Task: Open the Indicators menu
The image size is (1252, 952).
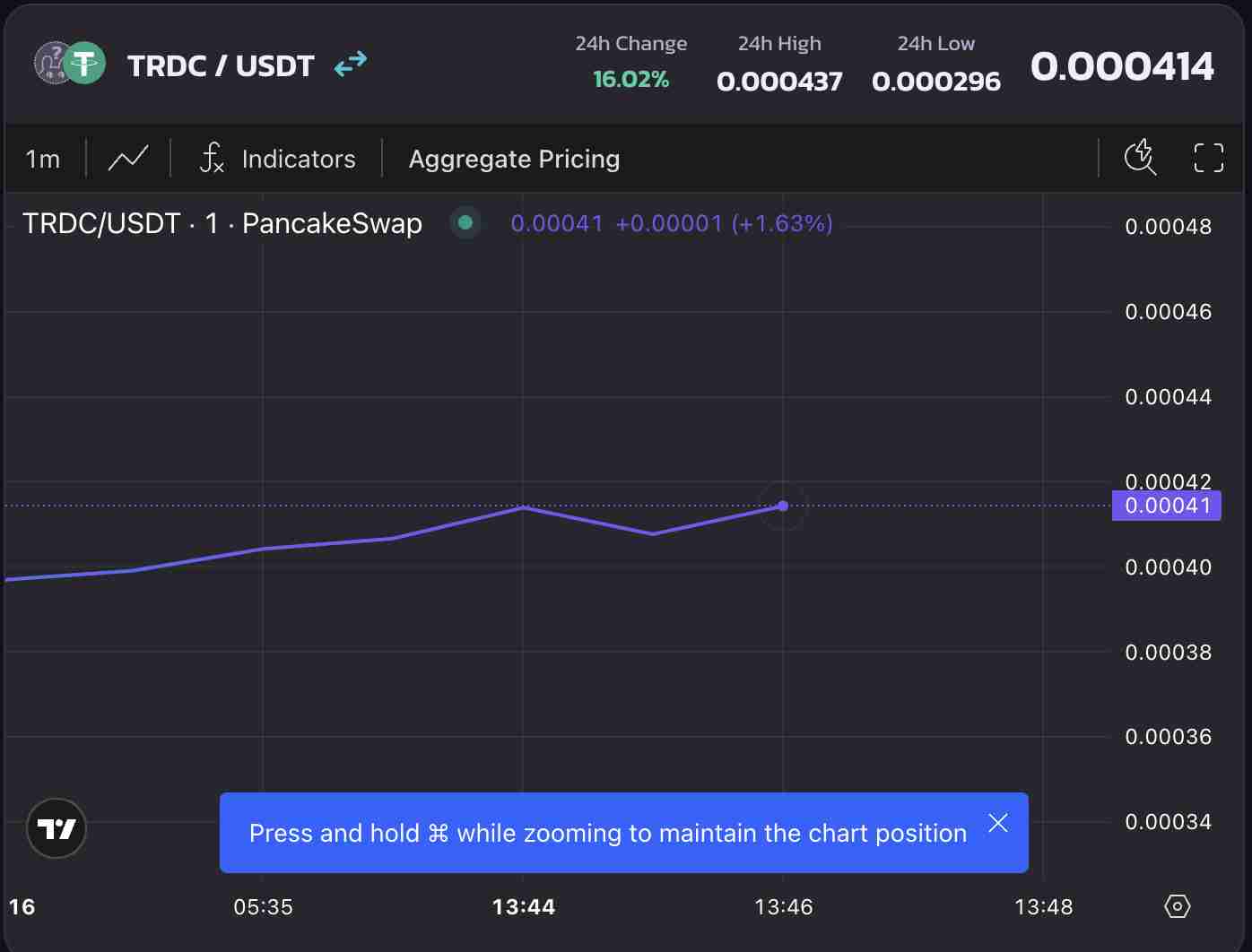Action: (299, 159)
